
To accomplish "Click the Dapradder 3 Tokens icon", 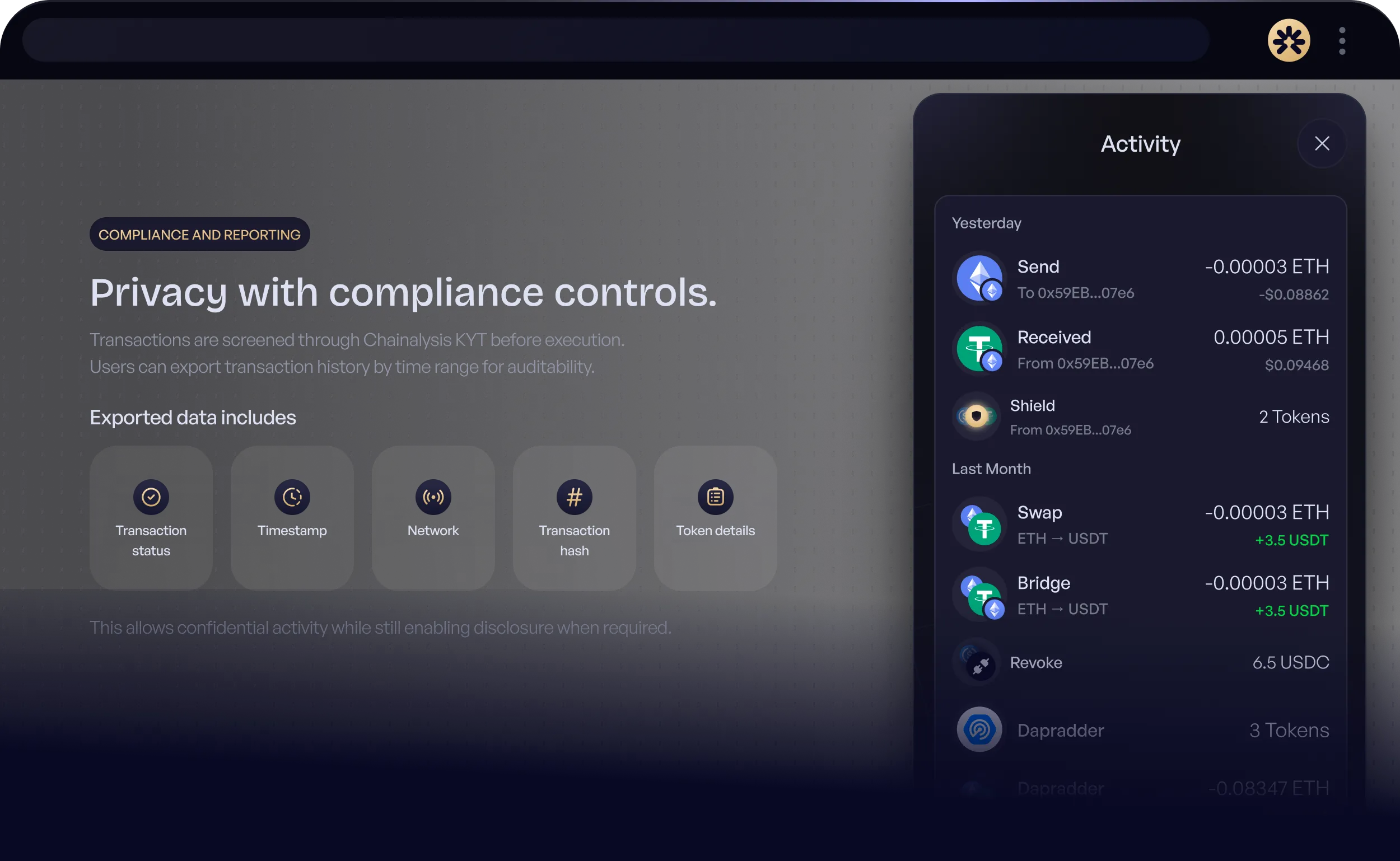I will [x=979, y=729].
